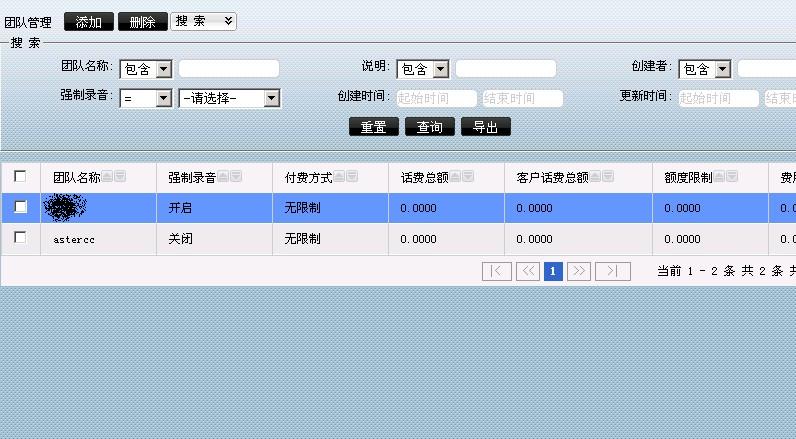Sort 额度限制 column descending
The image size is (796, 439).
coord(732,177)
